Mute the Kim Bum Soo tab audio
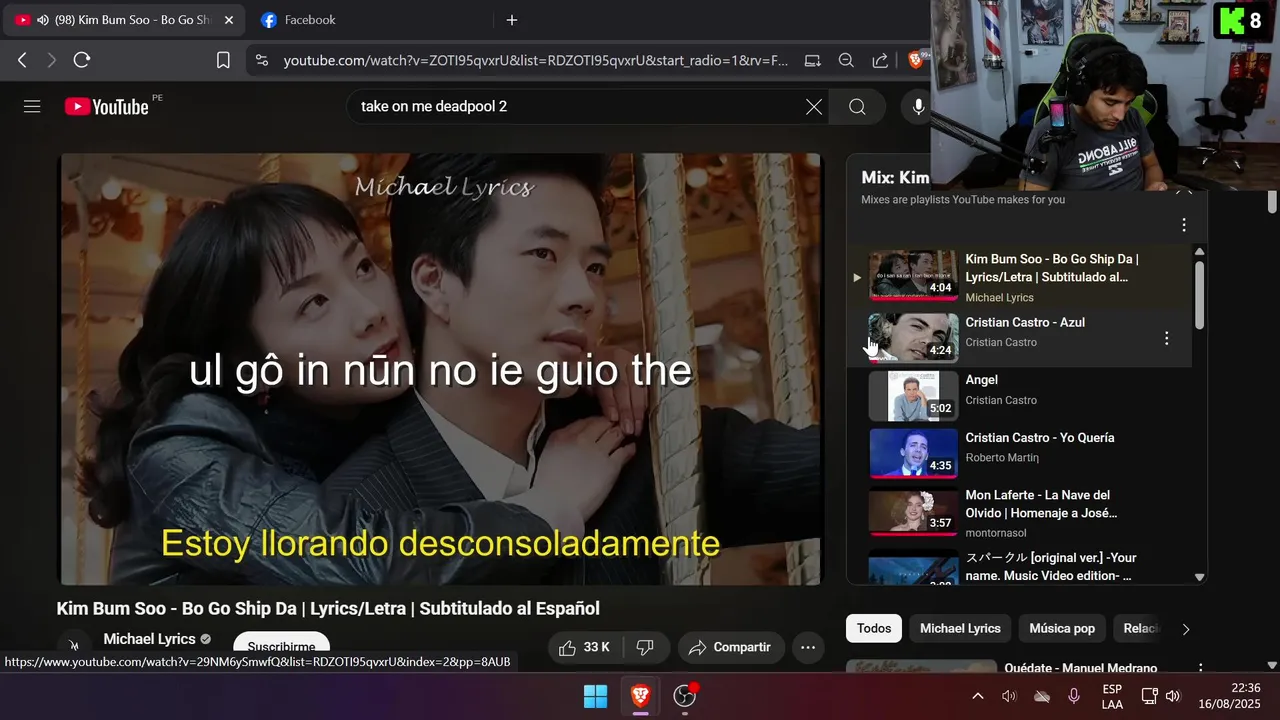The width and height of the screenshot is (1280, 720). coord(42,20)
